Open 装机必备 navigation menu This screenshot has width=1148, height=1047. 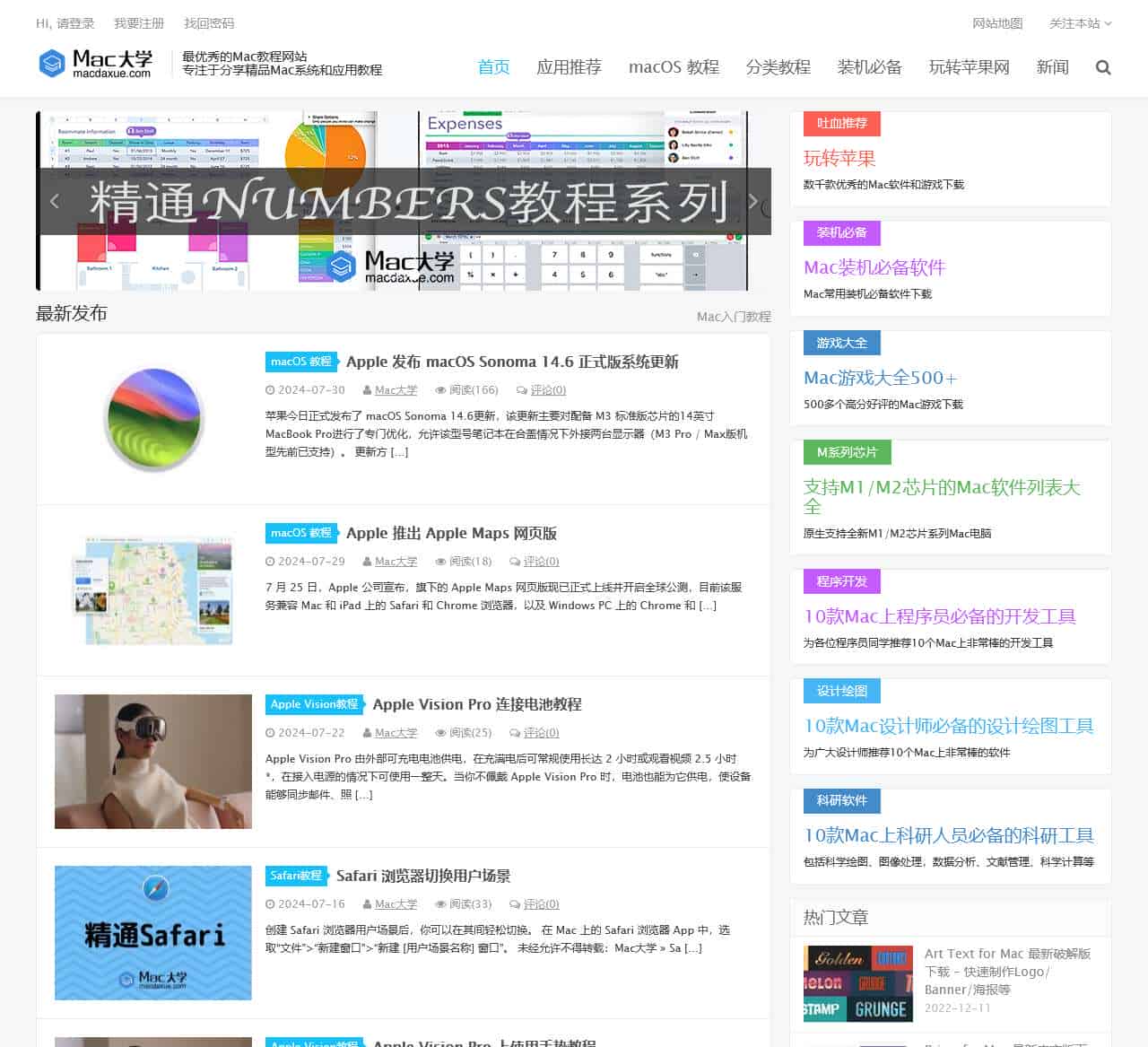click(869, 67)
